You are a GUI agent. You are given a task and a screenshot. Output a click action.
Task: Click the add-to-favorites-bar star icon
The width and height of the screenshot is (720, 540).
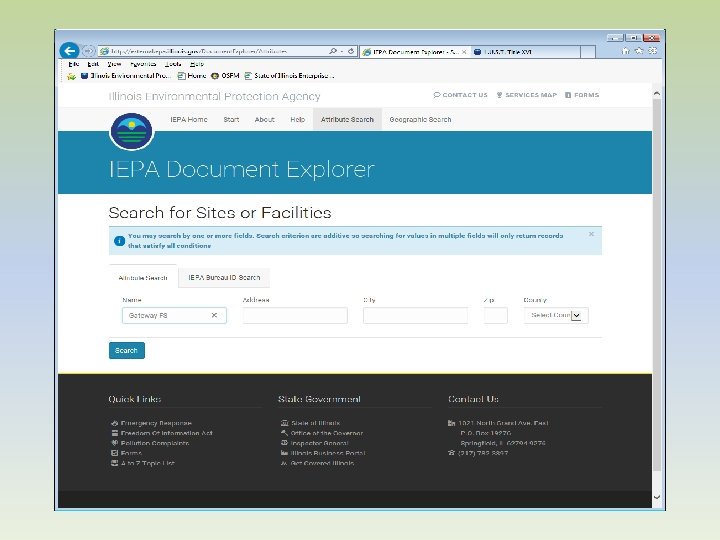coord(71,76)
